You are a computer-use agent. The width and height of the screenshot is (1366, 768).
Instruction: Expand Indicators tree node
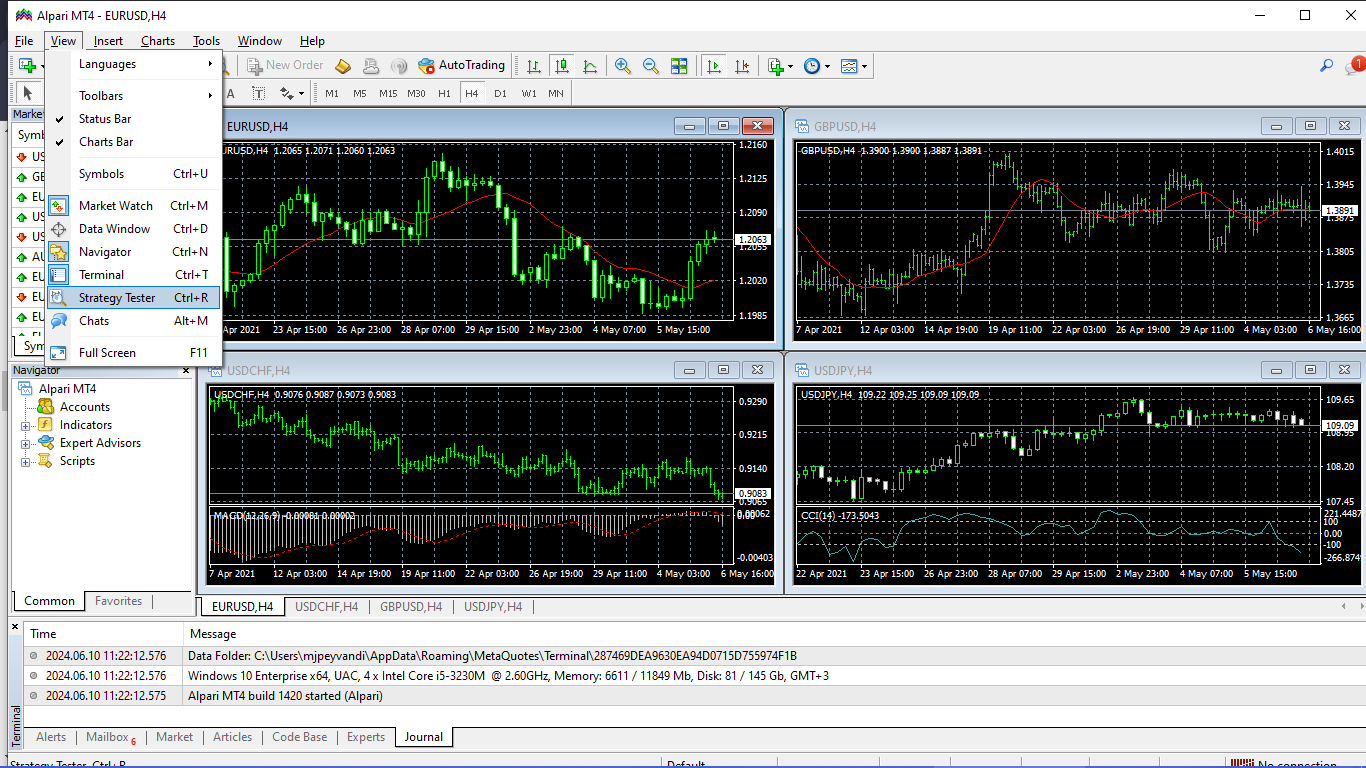pyautogui.click(x=26, y=425)
